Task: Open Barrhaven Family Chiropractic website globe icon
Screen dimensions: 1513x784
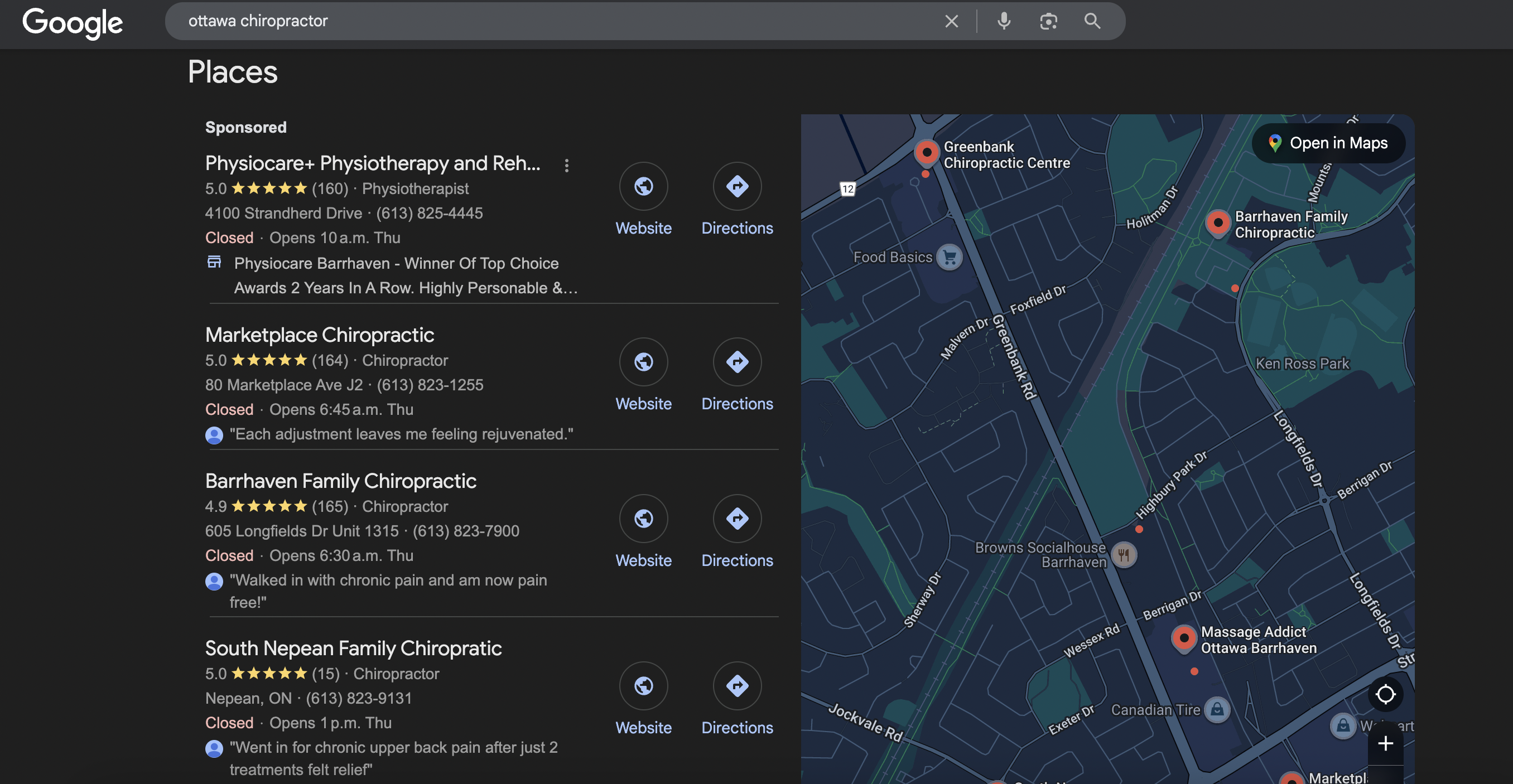Action: point(643,519)
